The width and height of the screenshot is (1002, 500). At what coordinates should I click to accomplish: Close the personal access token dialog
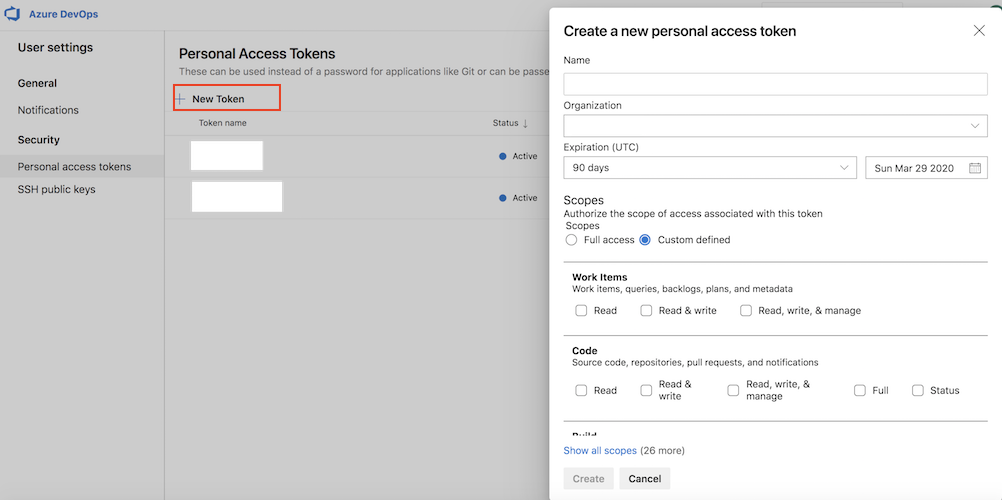coord(979,31)
